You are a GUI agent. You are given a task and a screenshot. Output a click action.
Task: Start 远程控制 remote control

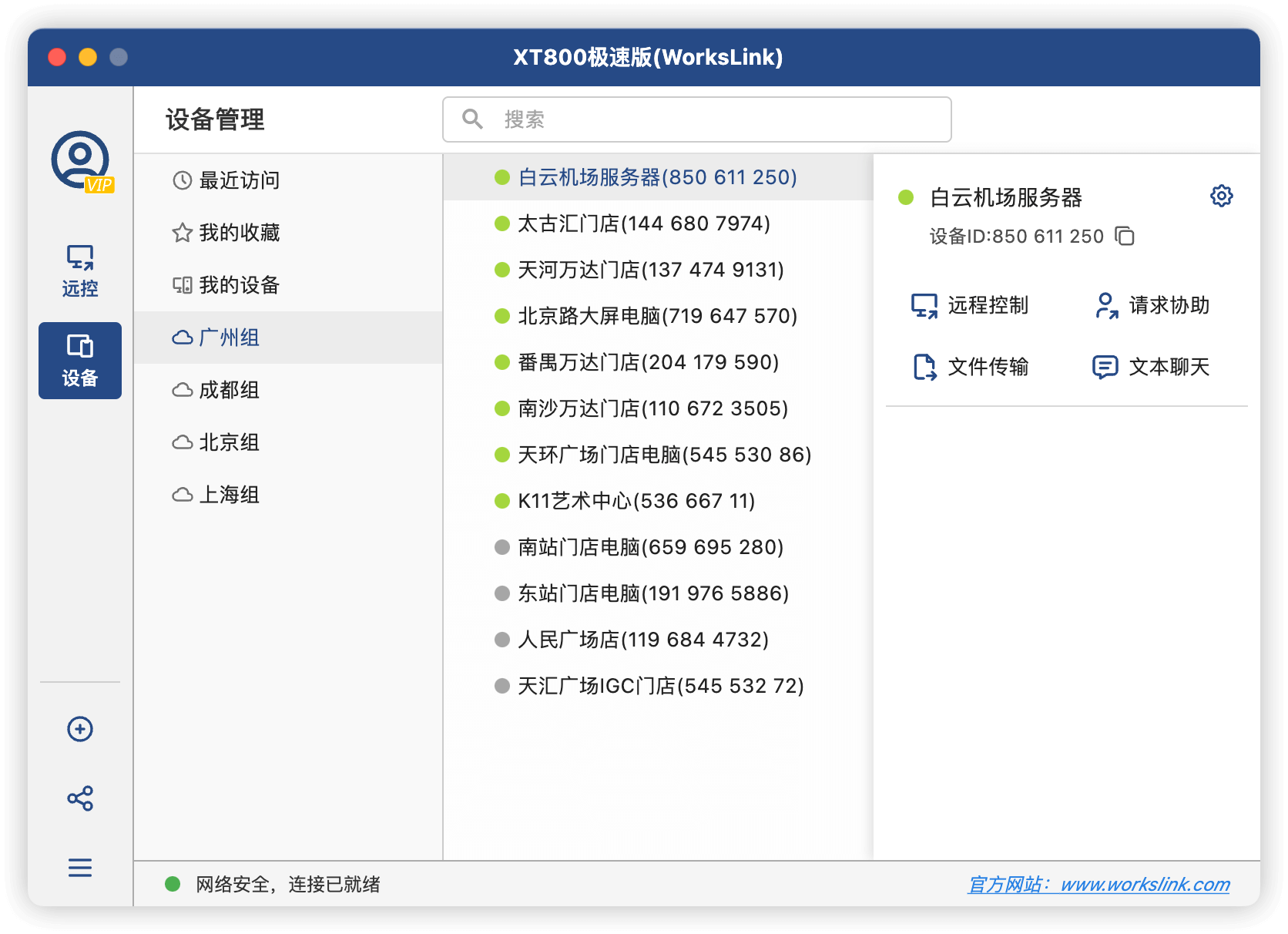[970, 305]
